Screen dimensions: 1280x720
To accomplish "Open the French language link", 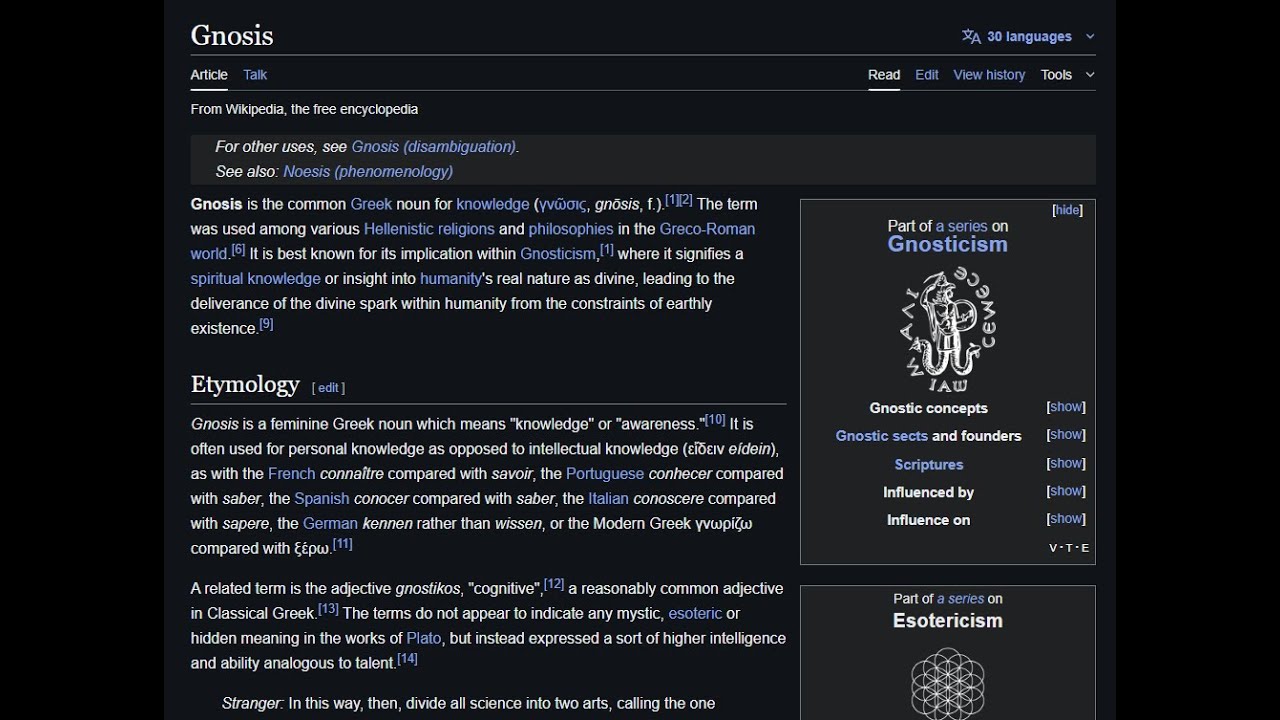I will coord(291,474).
